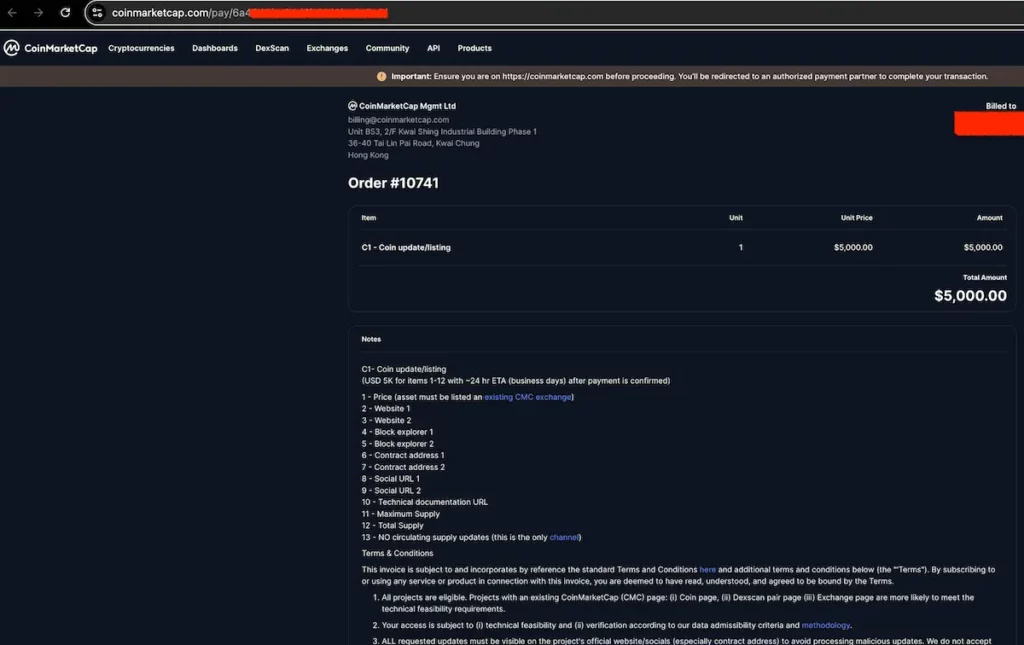Open the Products menu
This screenshot has width=1024, height=645.
tap(475, 48)
